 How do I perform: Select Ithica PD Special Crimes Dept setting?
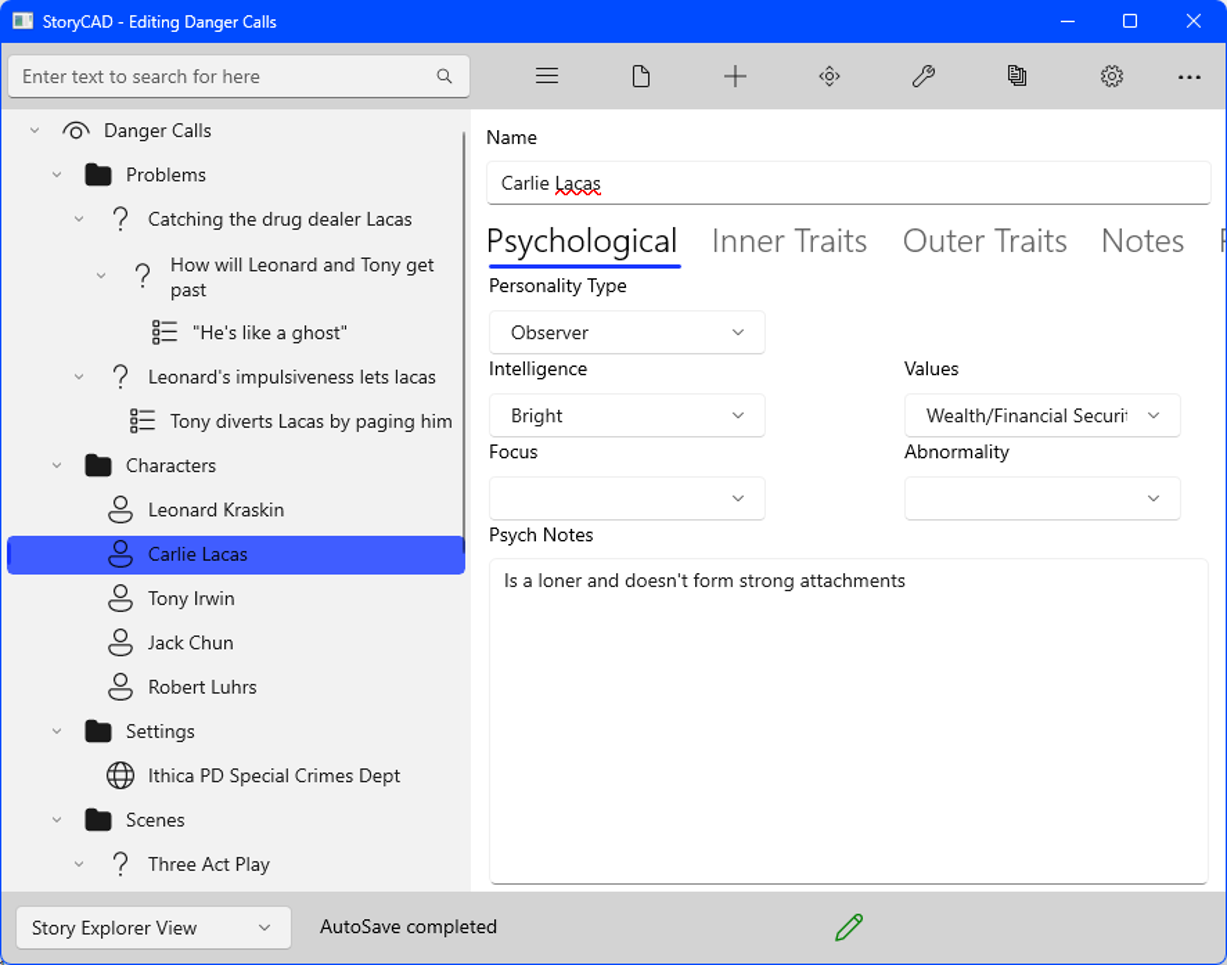point(274,776)
